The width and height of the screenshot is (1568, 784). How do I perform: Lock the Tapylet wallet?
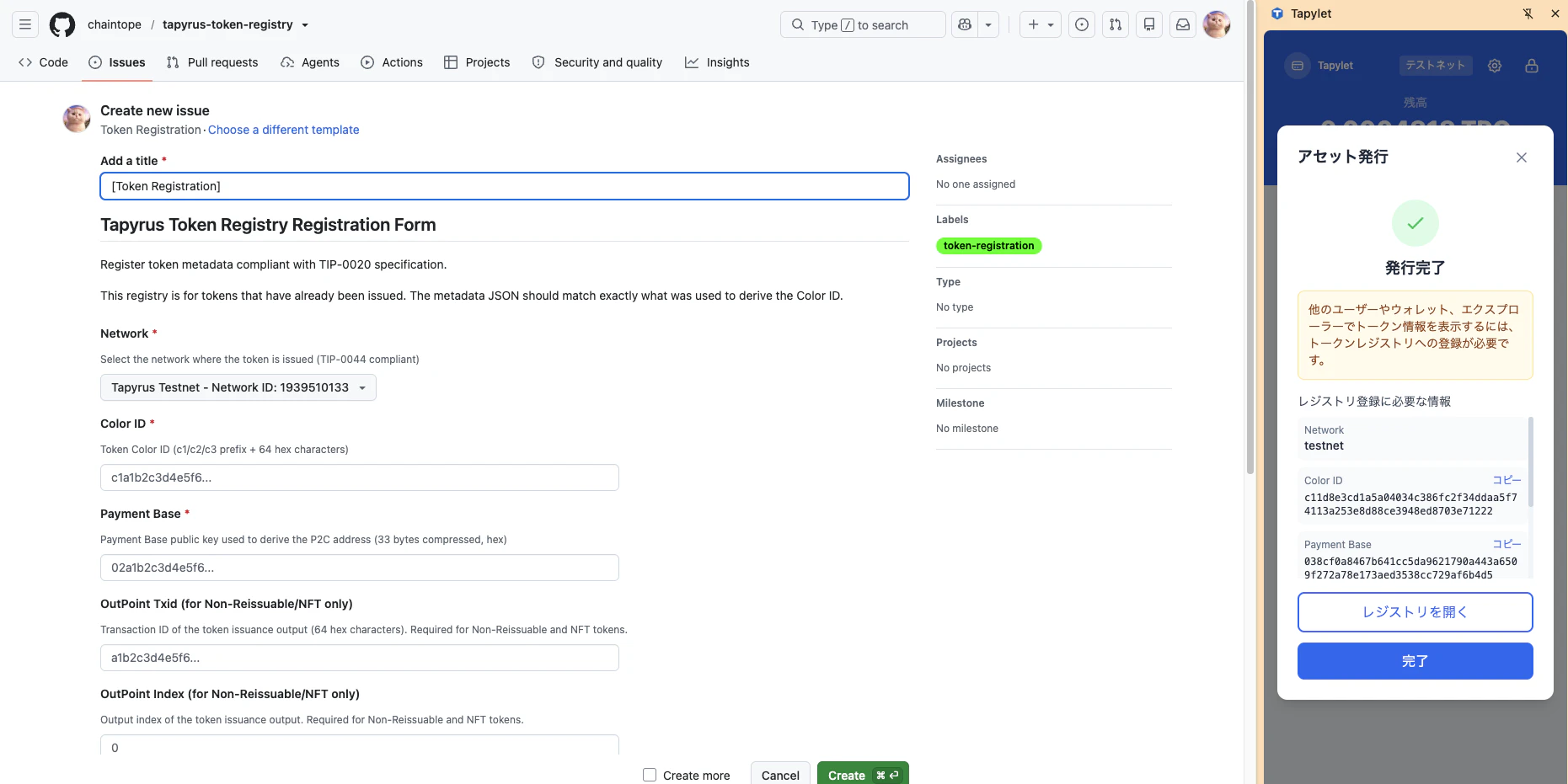tap(1532, 66)
